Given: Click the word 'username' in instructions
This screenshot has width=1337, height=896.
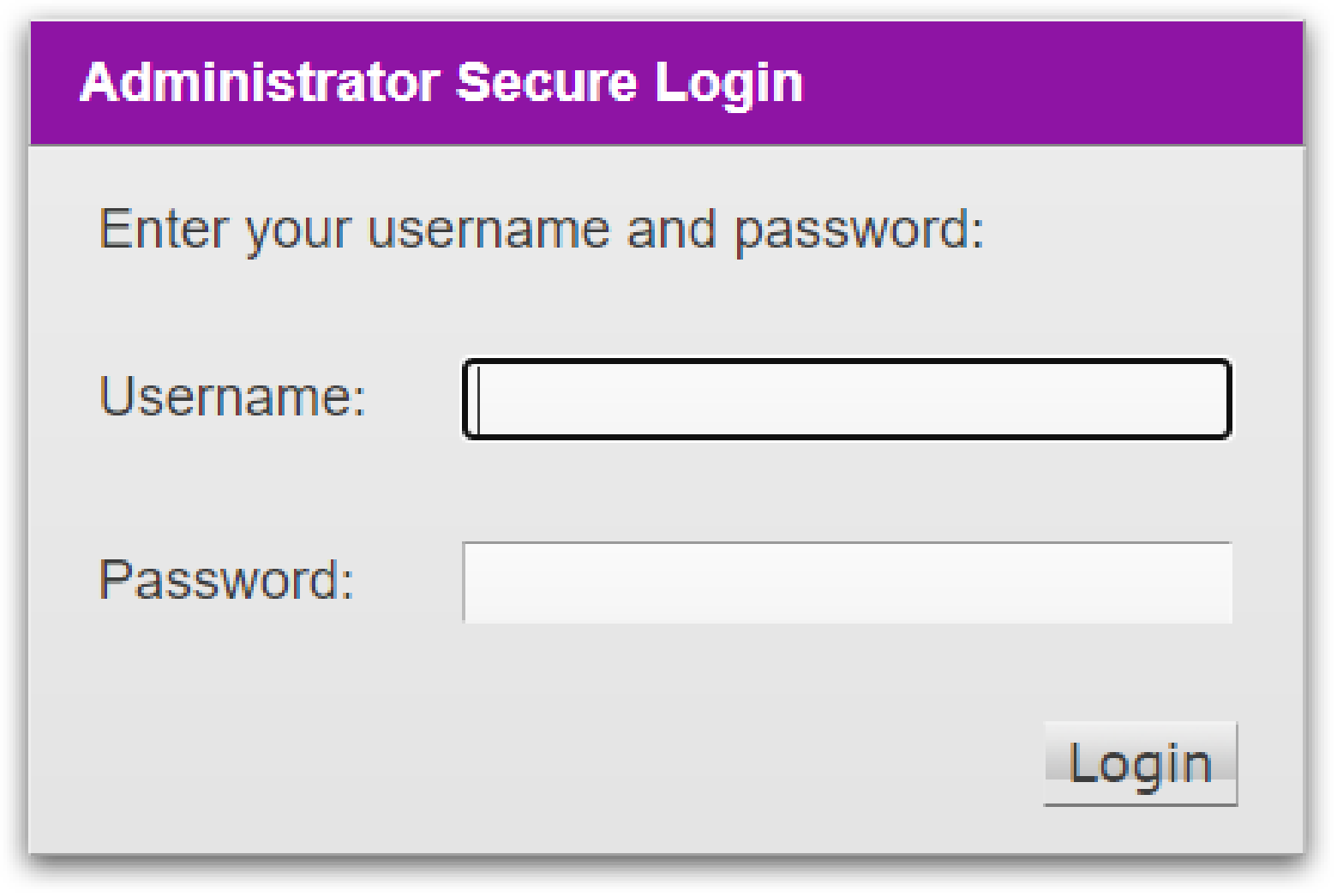Looking at the screenshot, I should click(488, 230).
